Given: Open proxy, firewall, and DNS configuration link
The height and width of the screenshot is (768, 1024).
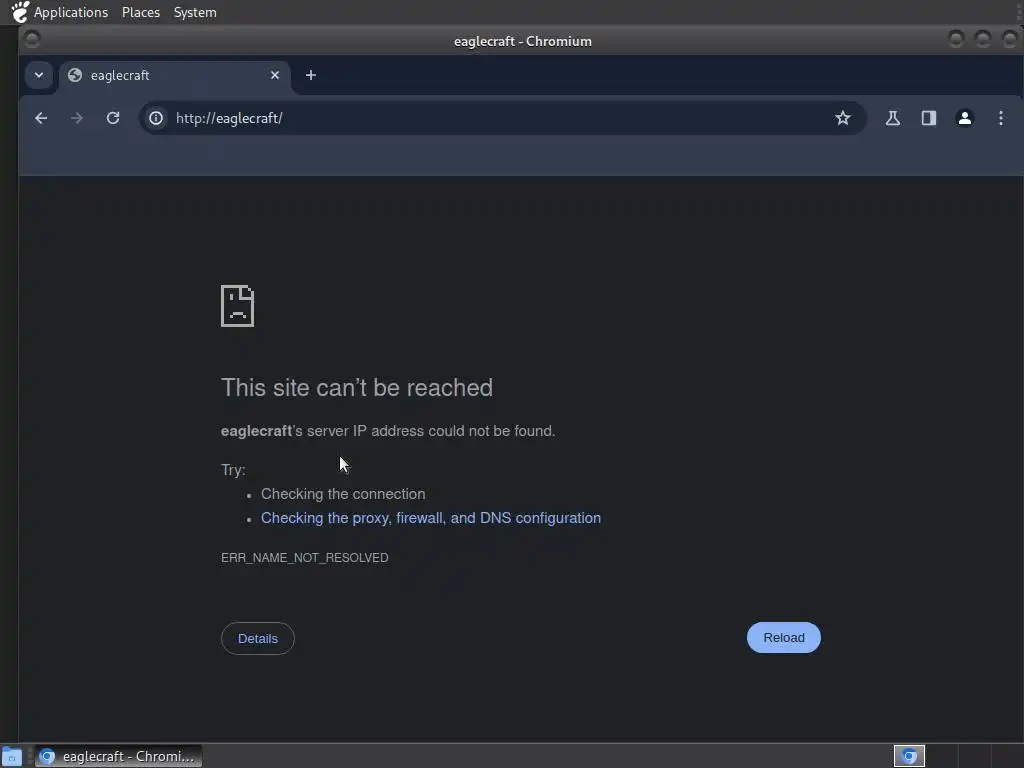Looking at the screenshot, I should click(x=431, y=518).
